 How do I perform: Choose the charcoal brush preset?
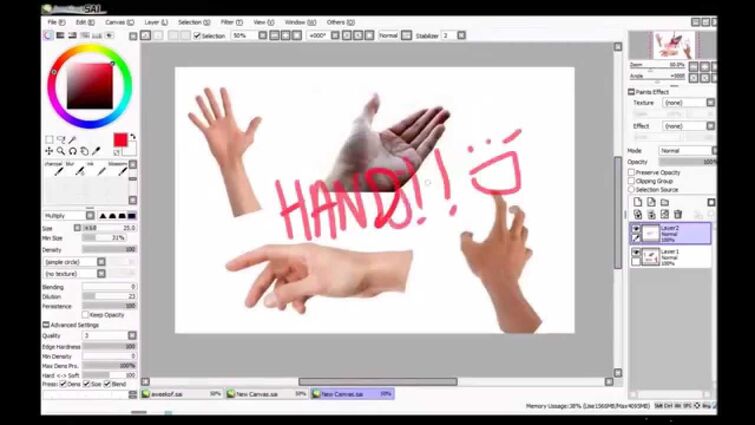click(57, 168)
